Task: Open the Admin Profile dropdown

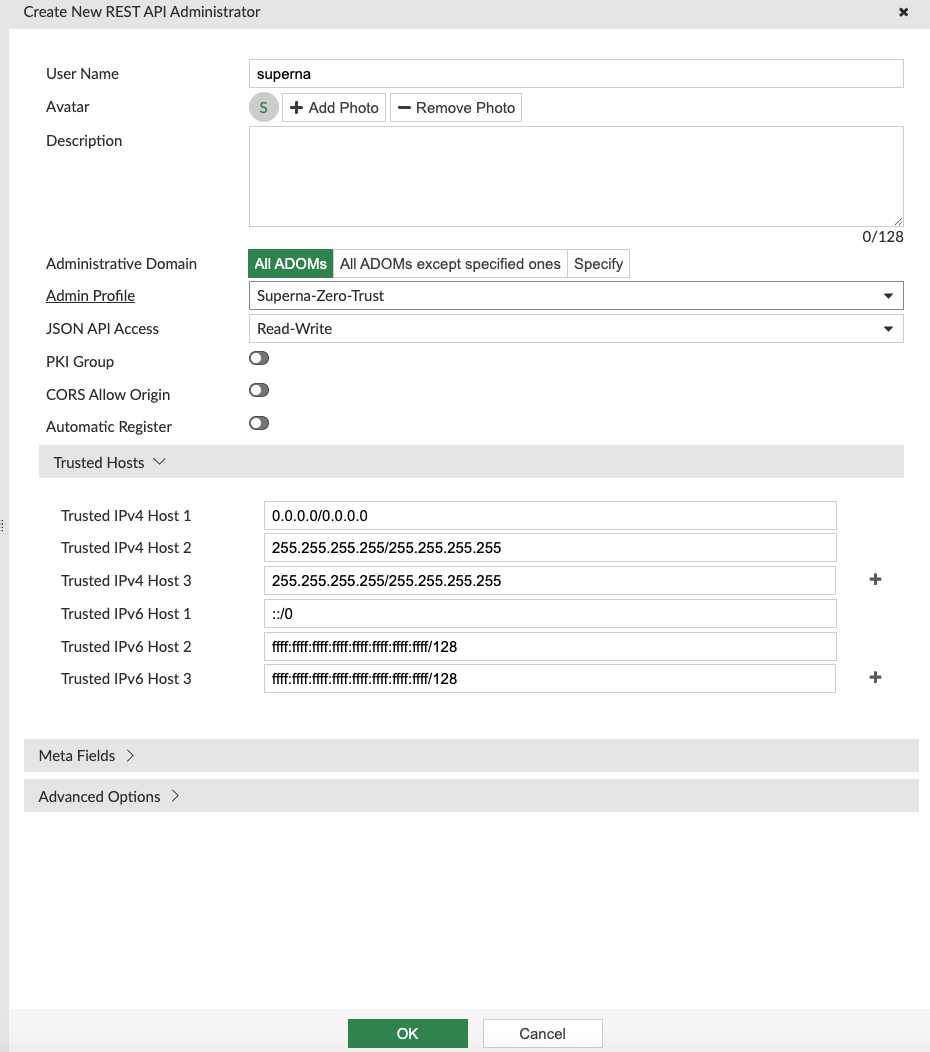Action: [575, 296]
